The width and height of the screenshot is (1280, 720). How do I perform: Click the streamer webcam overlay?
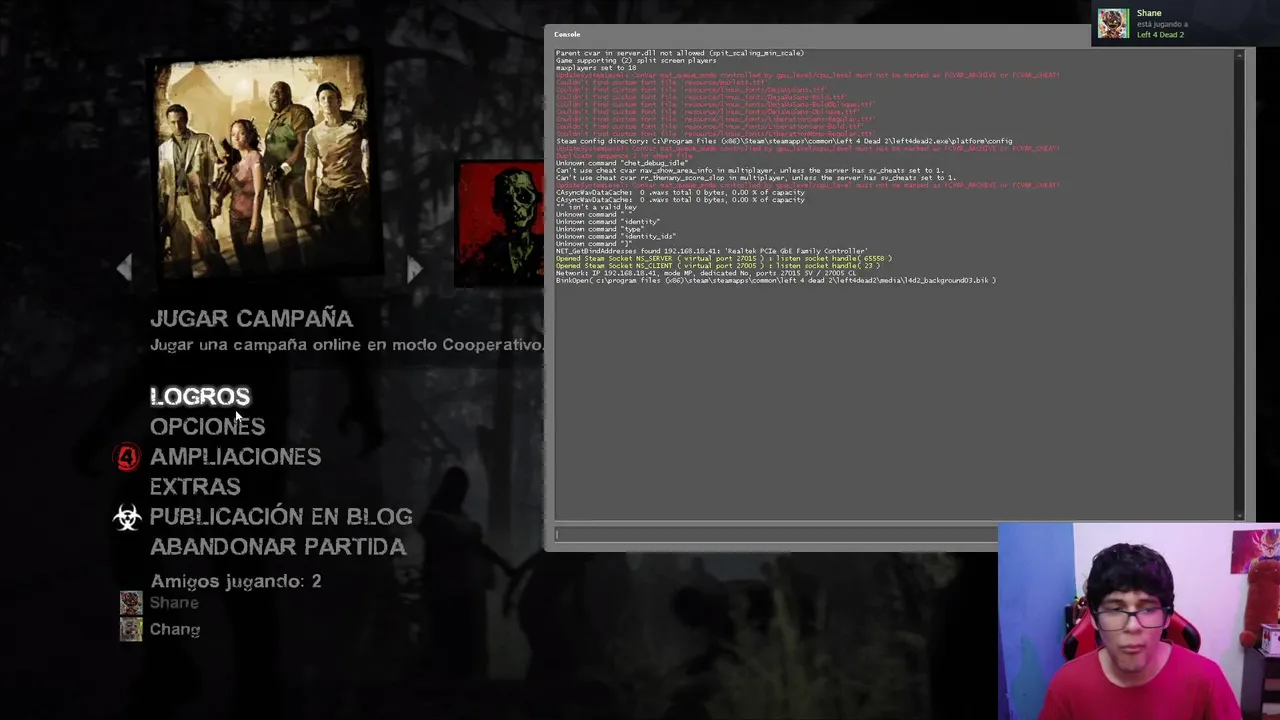(1139, 621)
